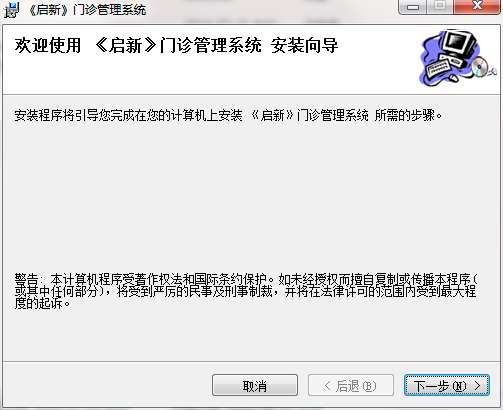Click the 警告 copyright warning paragraph
The width and height of the screenshot is (503, 410).
pos(246,291)
